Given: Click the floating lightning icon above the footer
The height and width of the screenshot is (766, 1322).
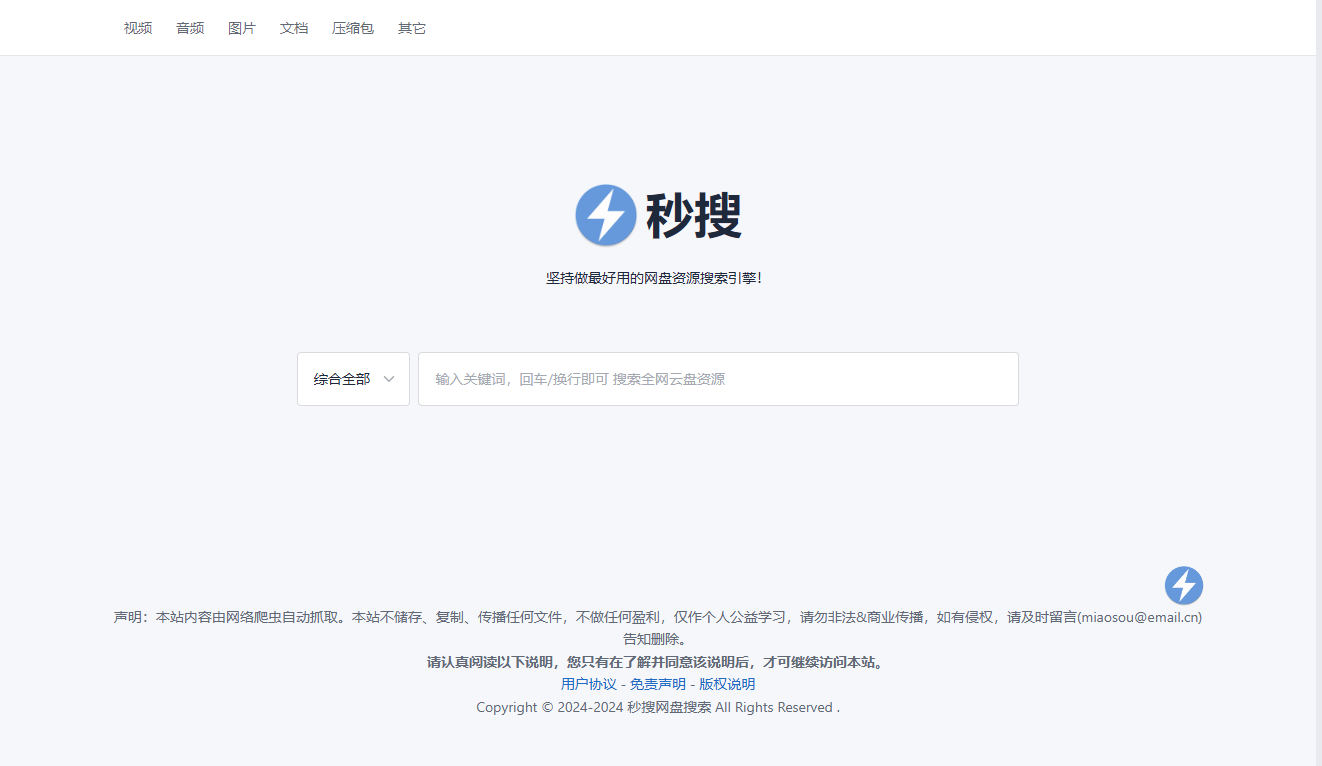Looking at the screenshot, I should pyautogui.click(x=1184, y=585).
